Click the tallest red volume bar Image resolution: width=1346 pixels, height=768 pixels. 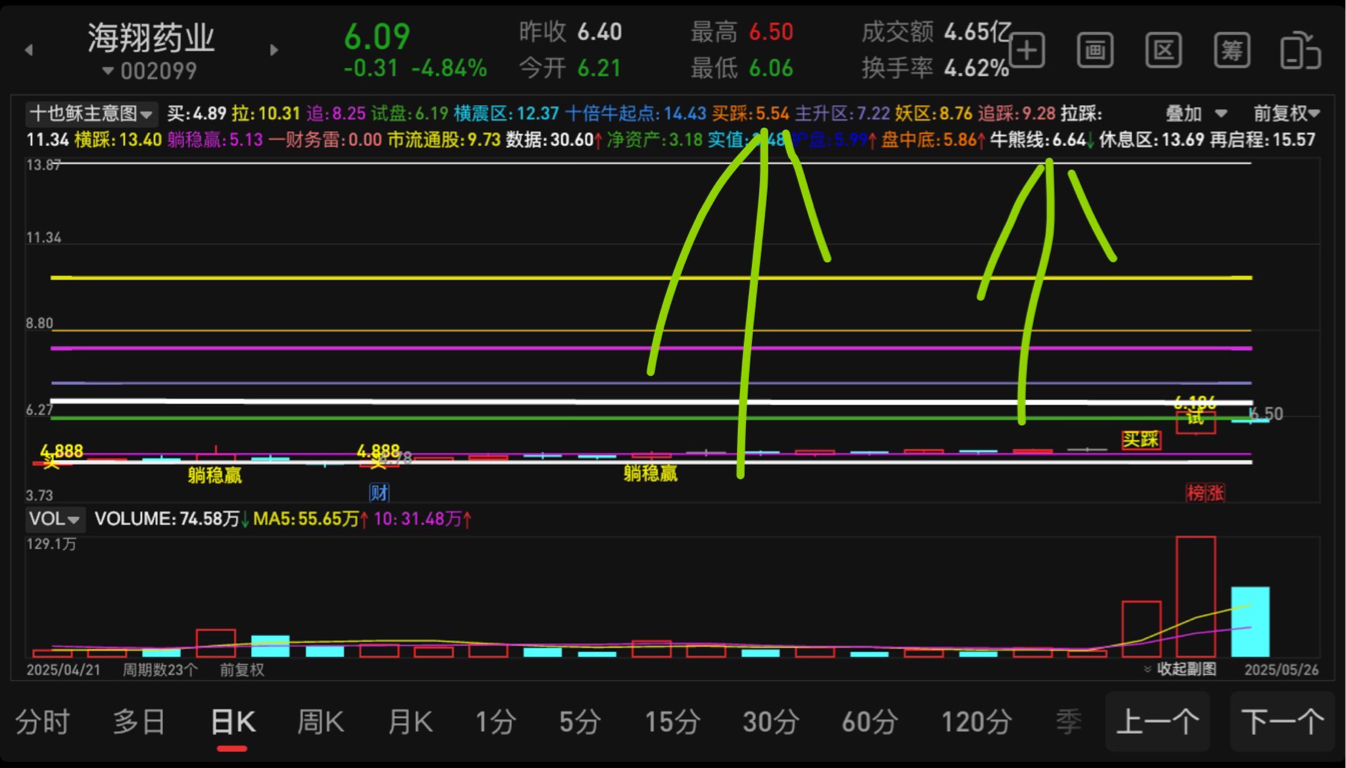tap(1195, 597)
